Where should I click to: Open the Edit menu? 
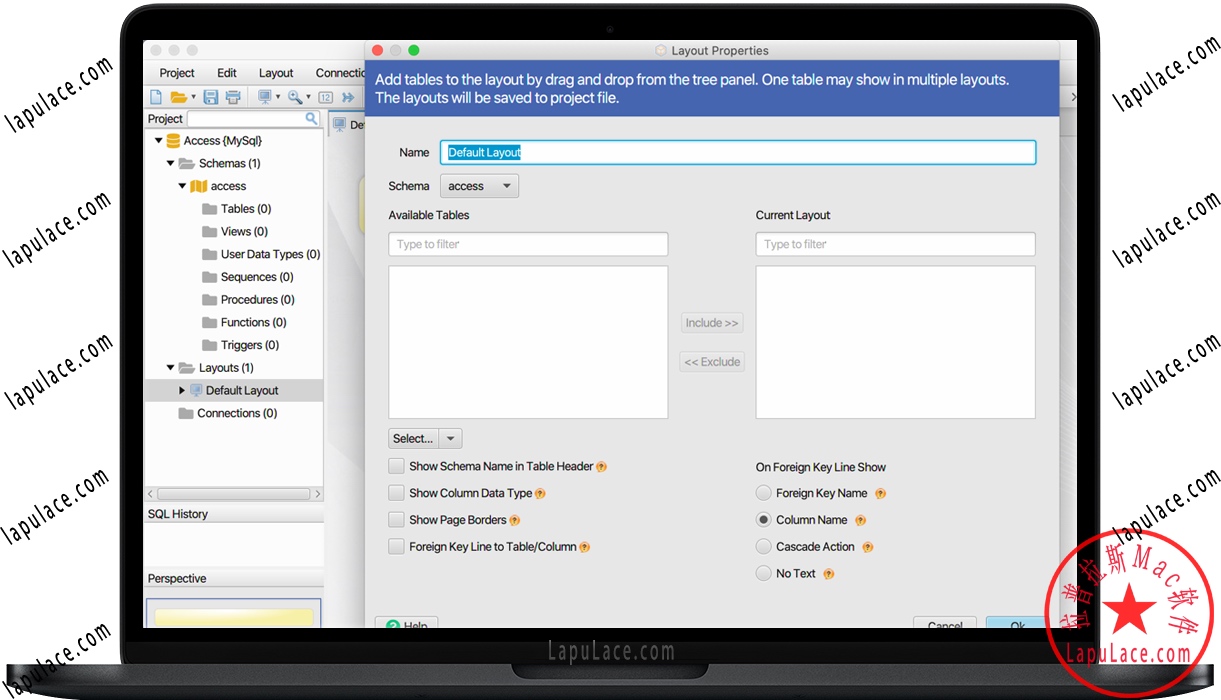tap(227, 73)
